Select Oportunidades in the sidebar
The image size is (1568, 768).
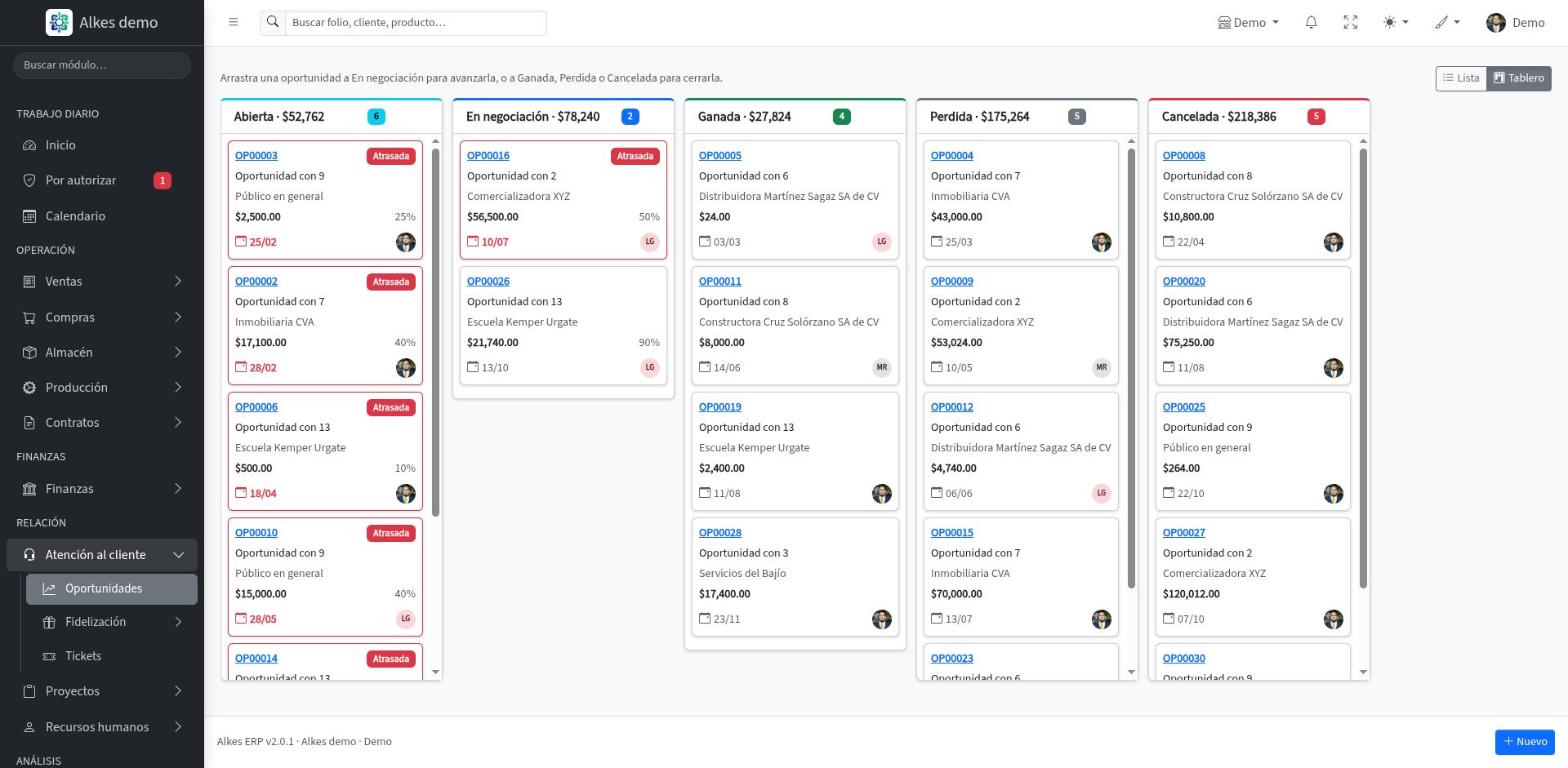click(x=111, y=588)
